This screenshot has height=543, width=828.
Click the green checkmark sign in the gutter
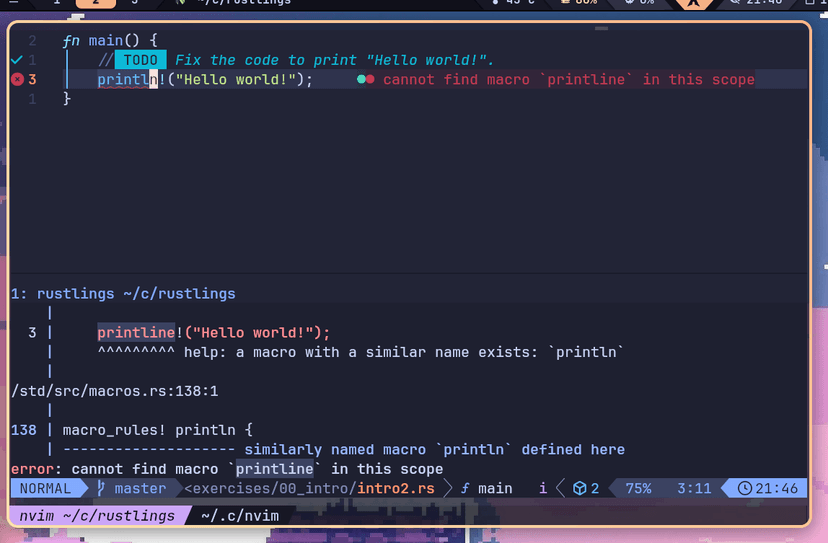(16, 60)
